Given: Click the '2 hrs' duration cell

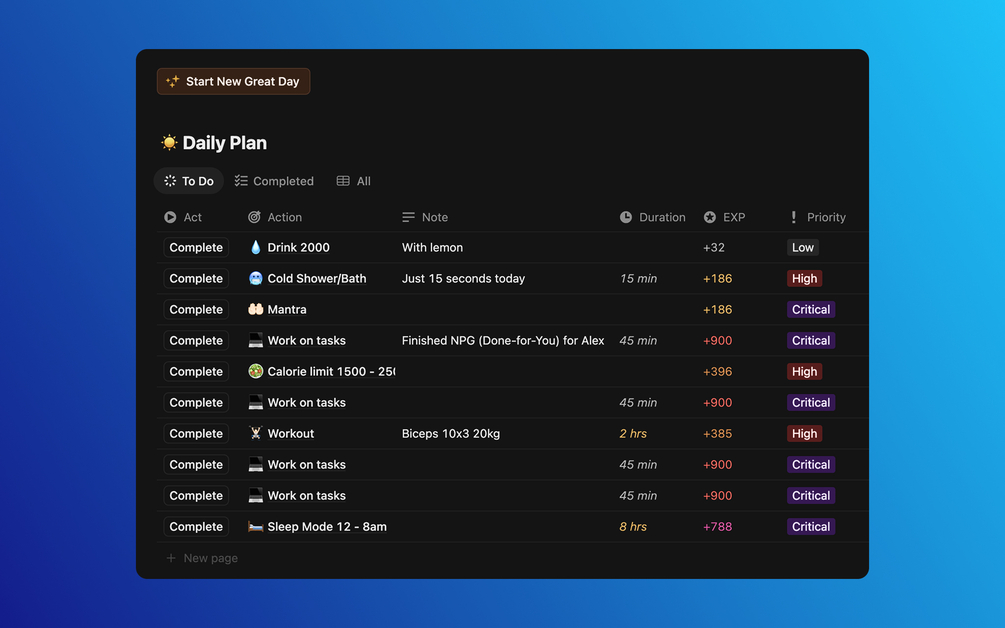Looking at the screenshot, I should (633, 434).
